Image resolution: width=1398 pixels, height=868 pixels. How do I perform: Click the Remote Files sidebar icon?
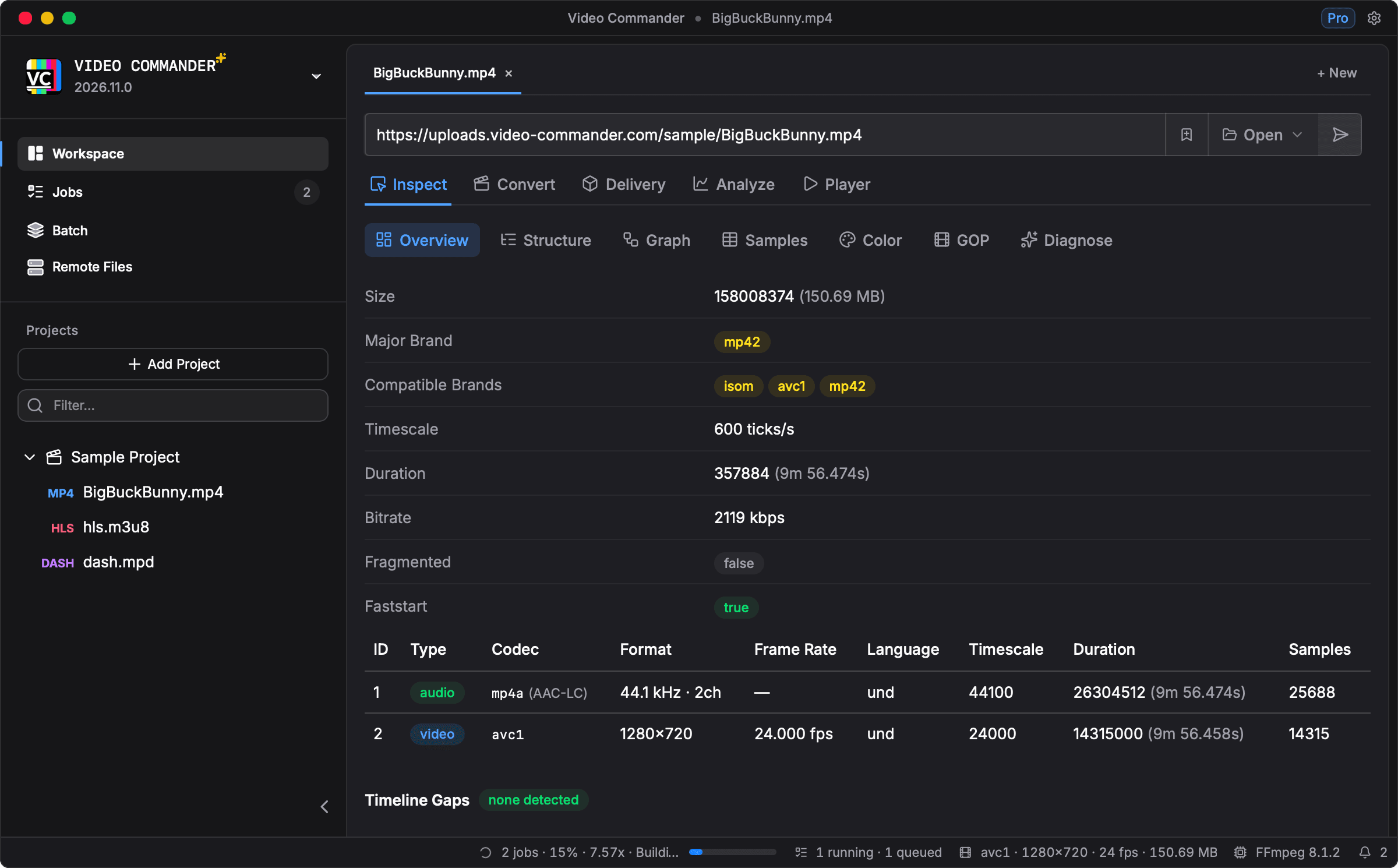pyautogui.click(x=36, y=267)
